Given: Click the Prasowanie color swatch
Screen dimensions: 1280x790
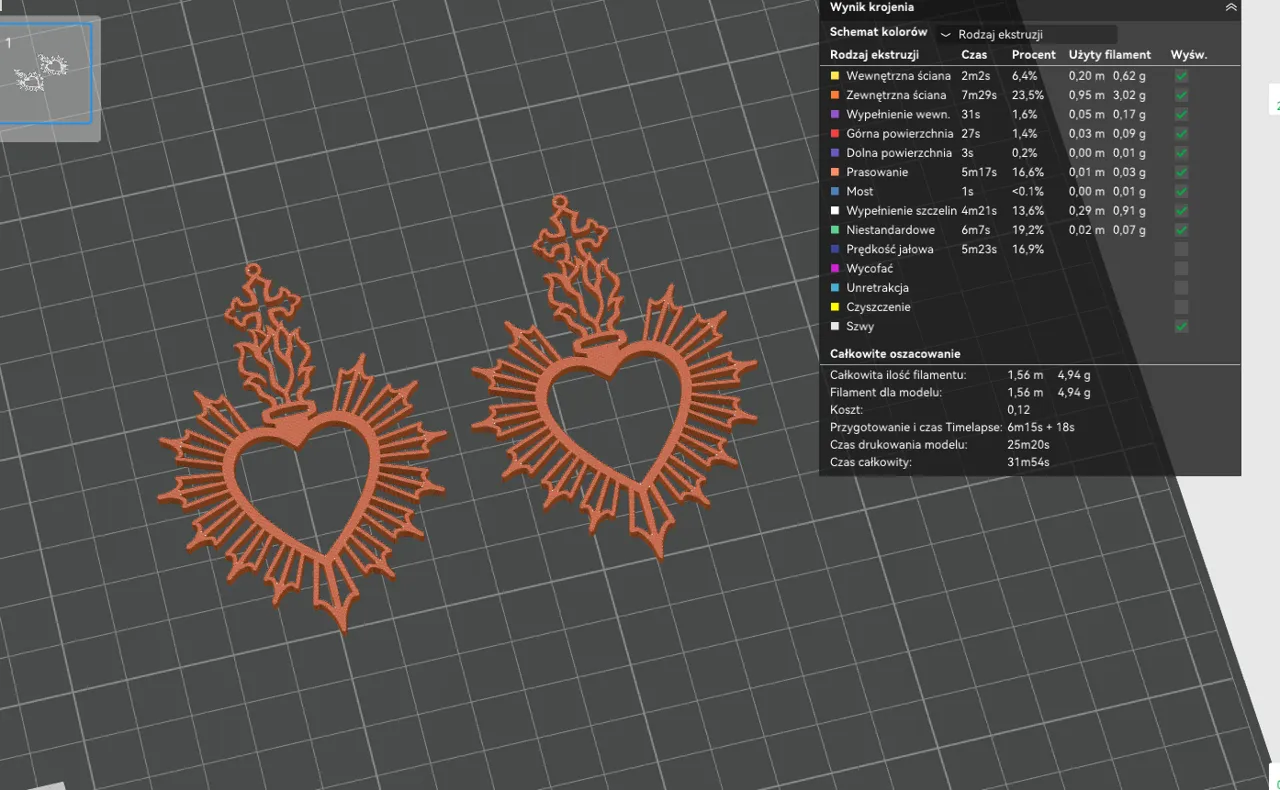Looking at the screenshot, I should (x=835, y=172).
